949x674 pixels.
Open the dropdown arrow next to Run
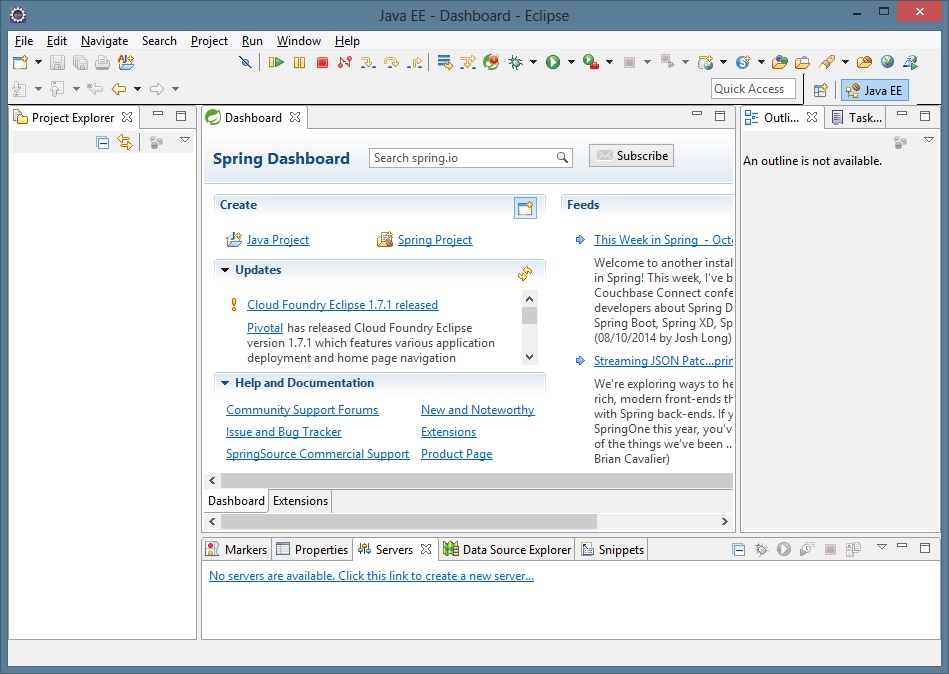coord(571,62)
